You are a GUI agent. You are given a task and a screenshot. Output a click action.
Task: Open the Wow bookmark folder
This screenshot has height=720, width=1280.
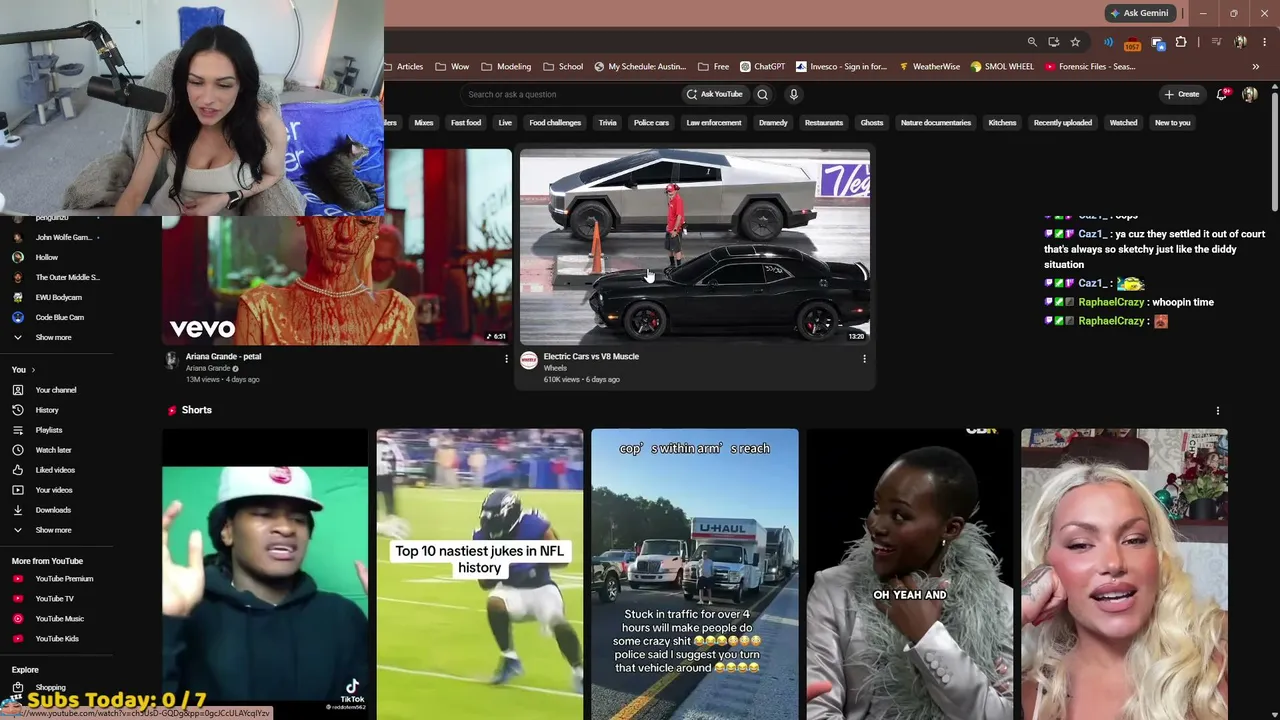click(452, 67)
